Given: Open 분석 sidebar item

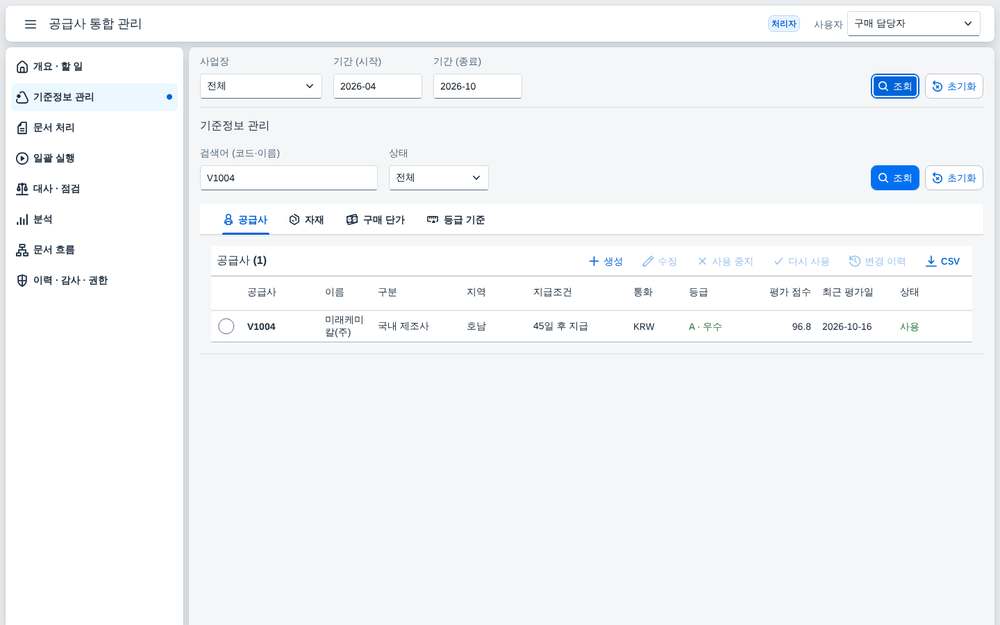Looking at the screenshot, I should (94, 219).
